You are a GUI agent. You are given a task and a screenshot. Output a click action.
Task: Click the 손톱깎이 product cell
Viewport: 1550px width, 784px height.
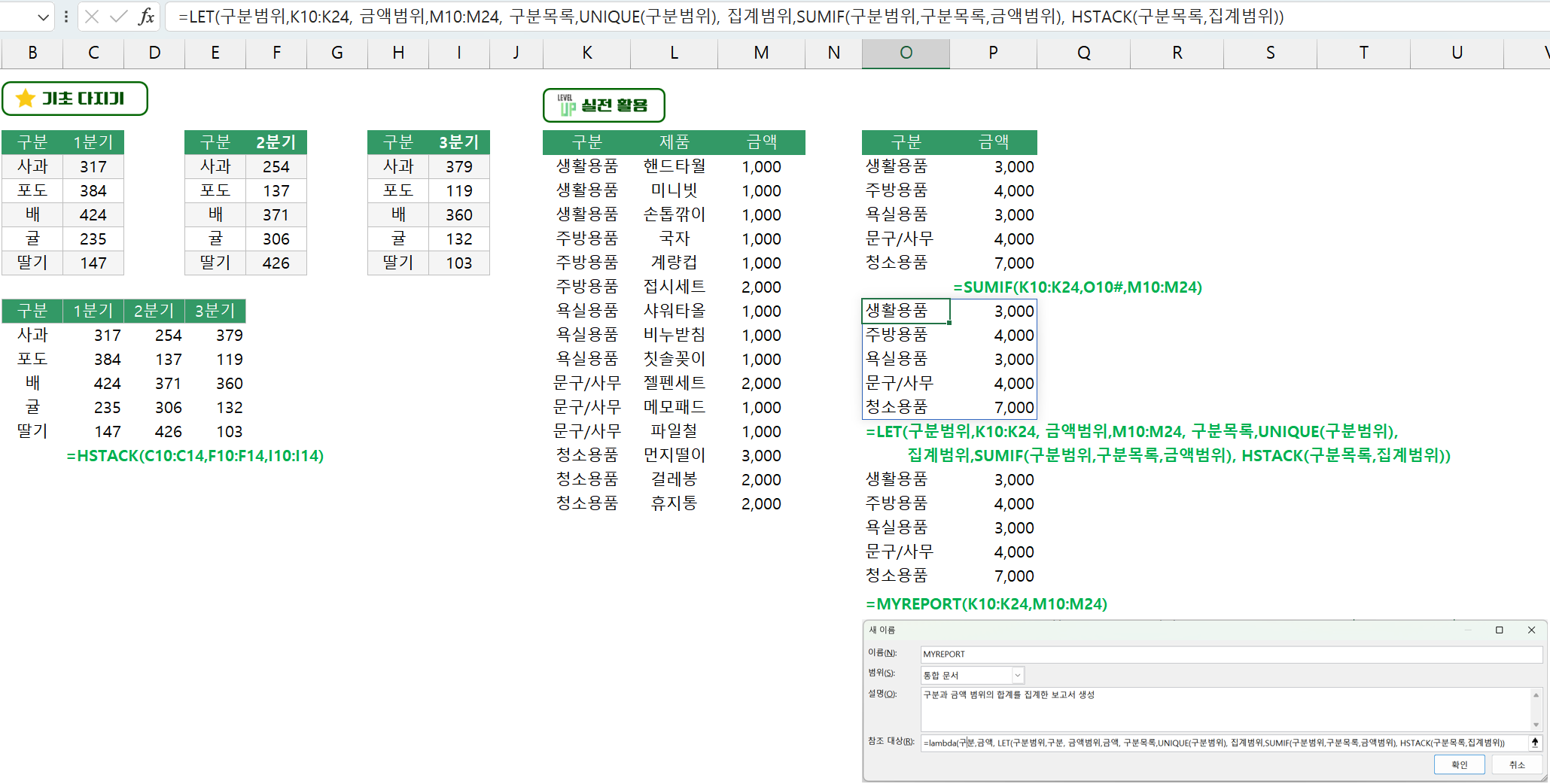tap(674, 214)
